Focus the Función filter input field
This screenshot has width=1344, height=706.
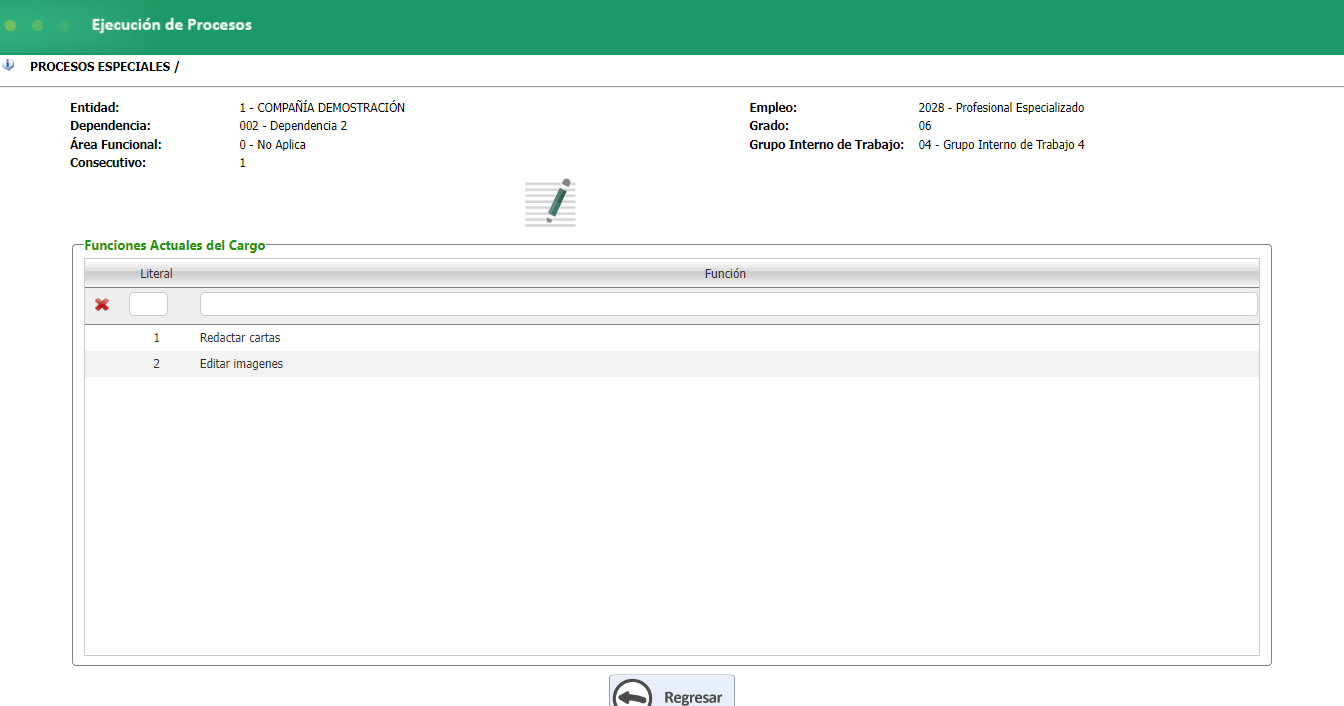[x=728, y=304]
